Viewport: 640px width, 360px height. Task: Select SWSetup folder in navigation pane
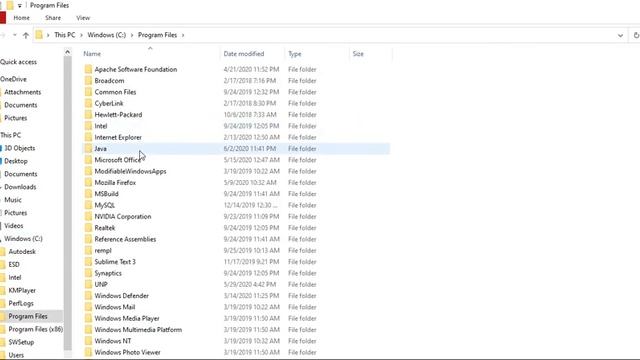tap(21, 342)
